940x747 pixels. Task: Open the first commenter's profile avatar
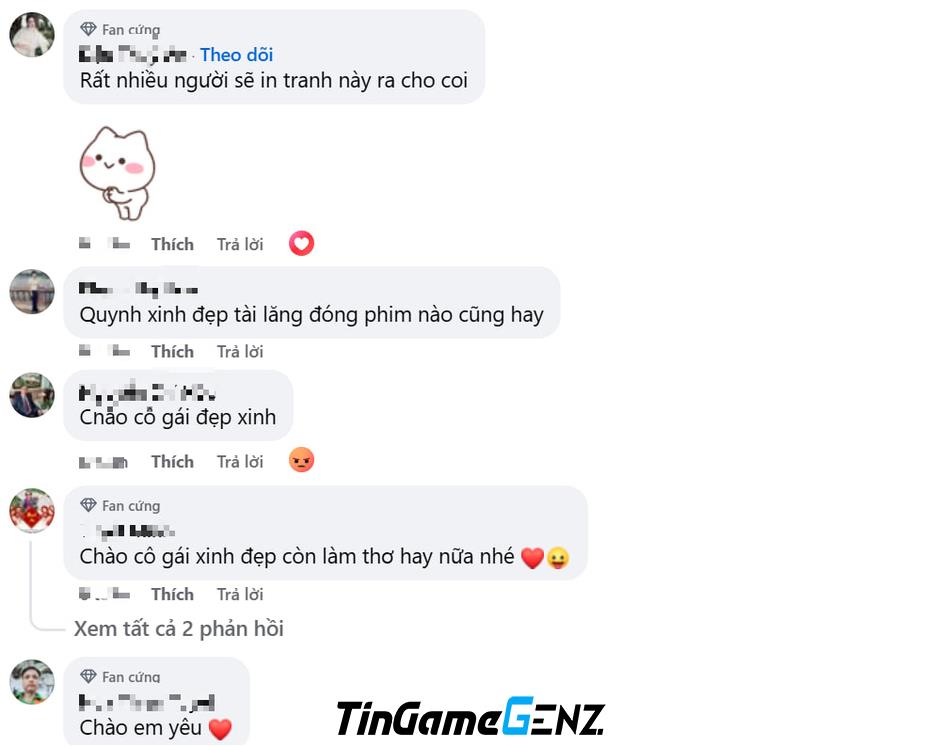click(x=32, y=35)
